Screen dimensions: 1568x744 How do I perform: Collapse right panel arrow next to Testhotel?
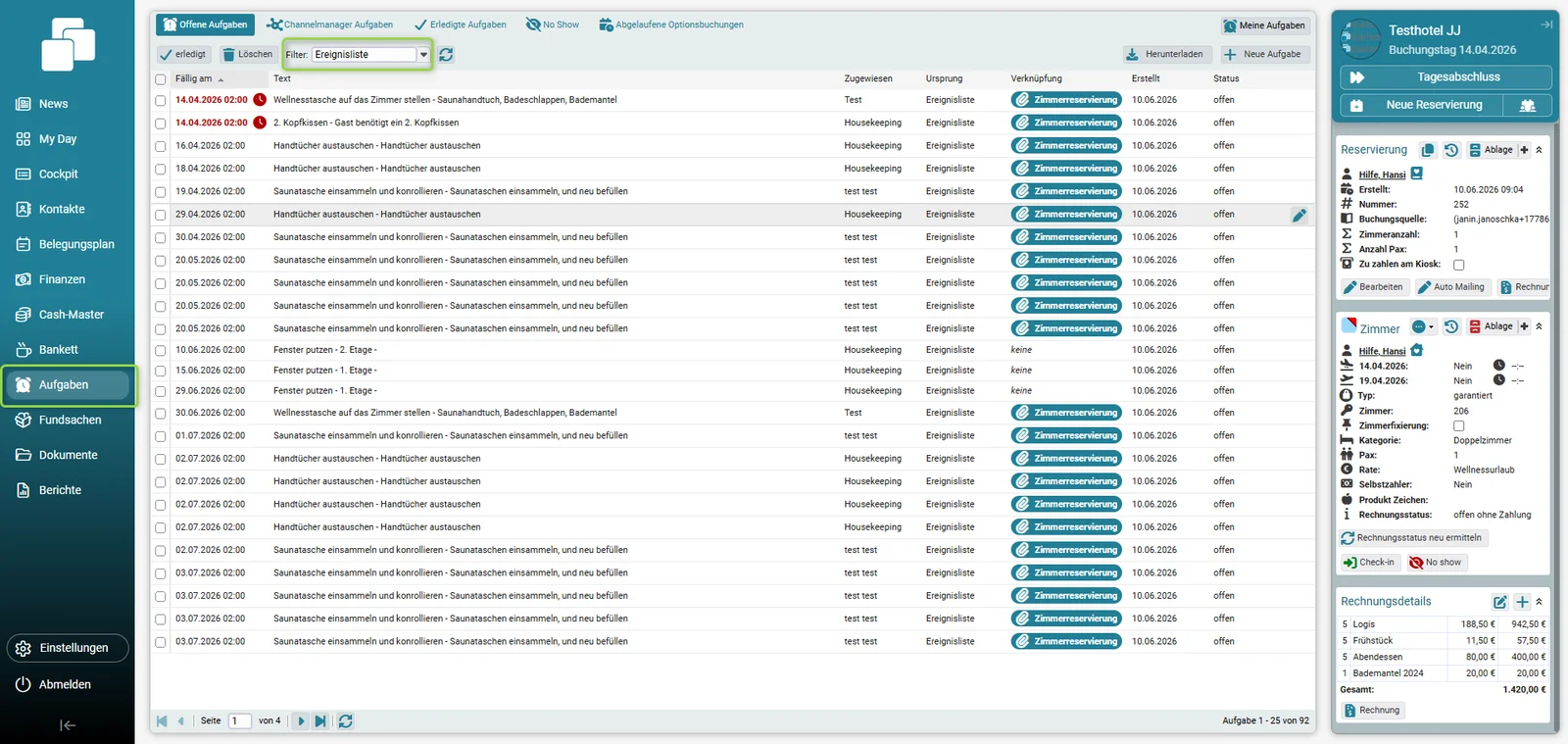(1546, 25)
